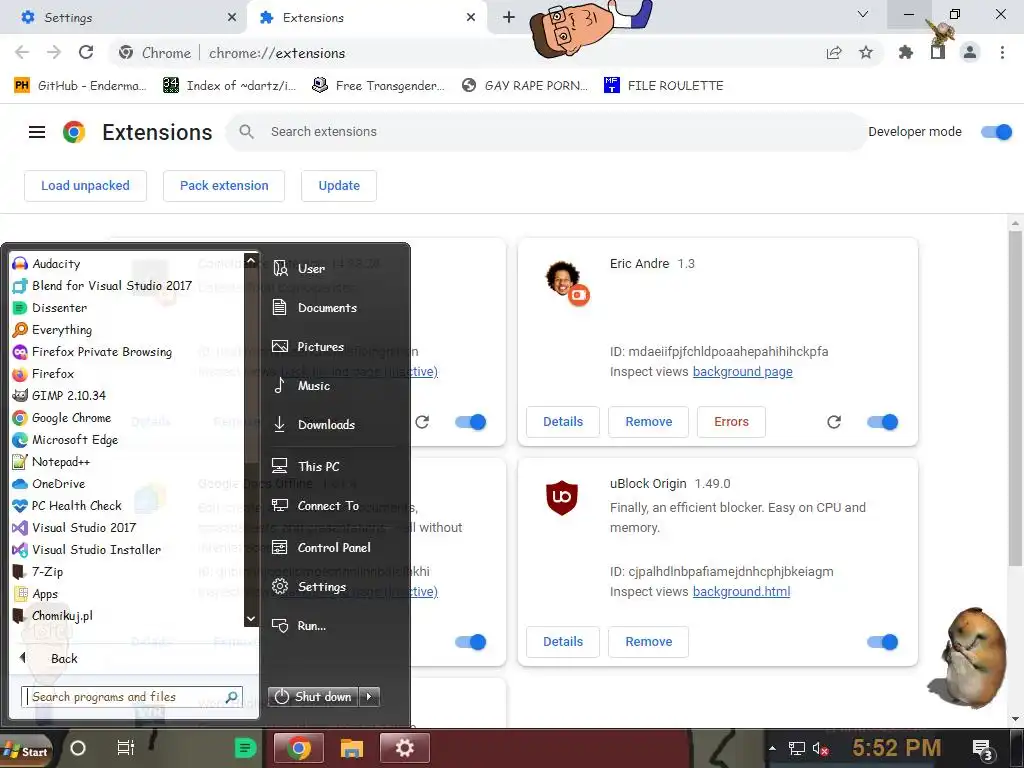Open File Explorer from the taskbar

point(351,748)
